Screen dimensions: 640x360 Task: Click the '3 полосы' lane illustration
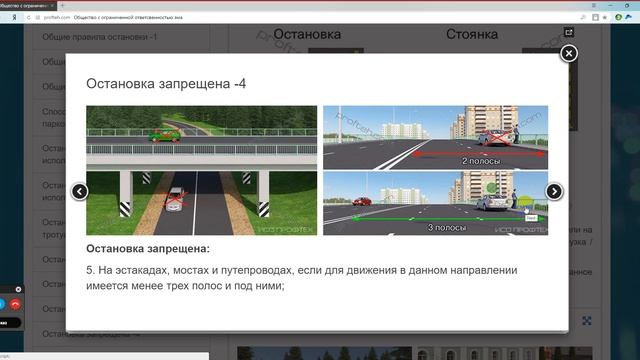tap(436, 203)
